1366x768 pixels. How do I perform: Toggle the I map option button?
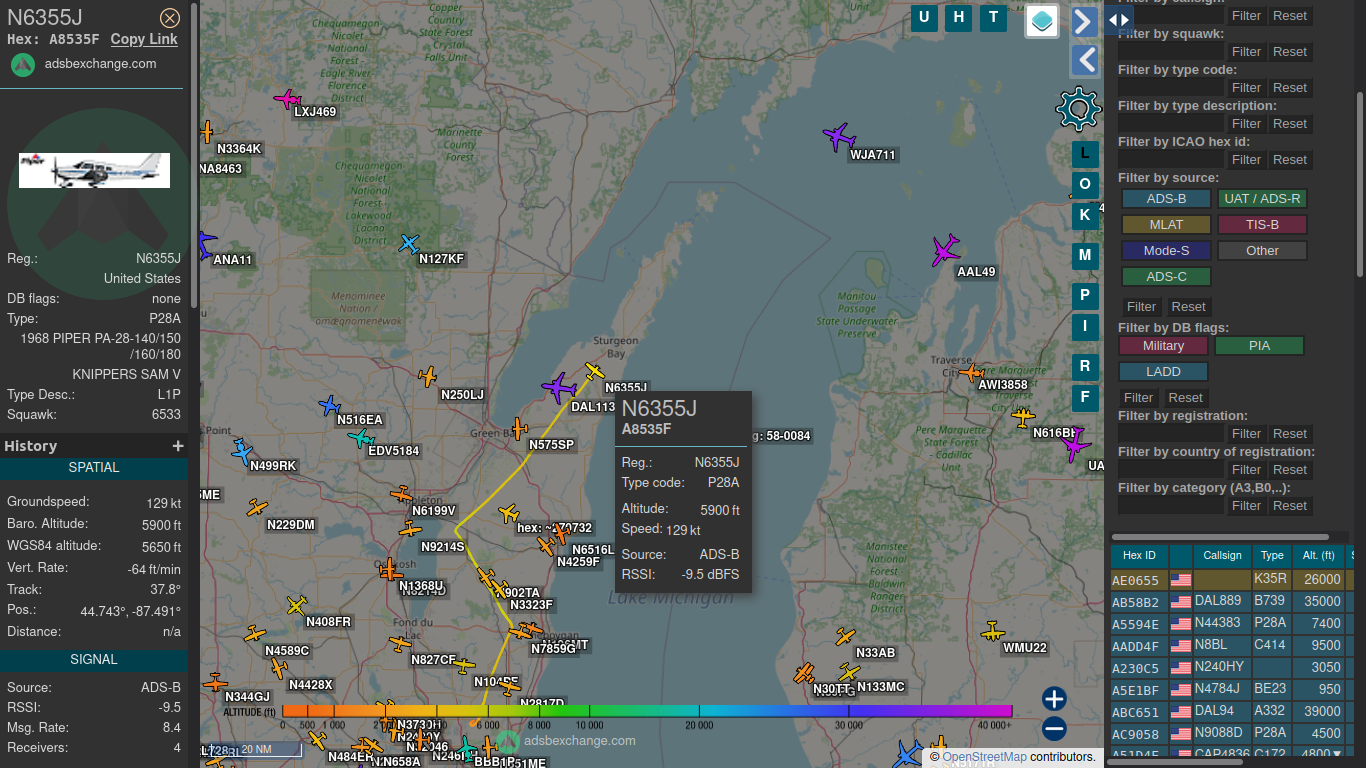(x=1085, y=325)
